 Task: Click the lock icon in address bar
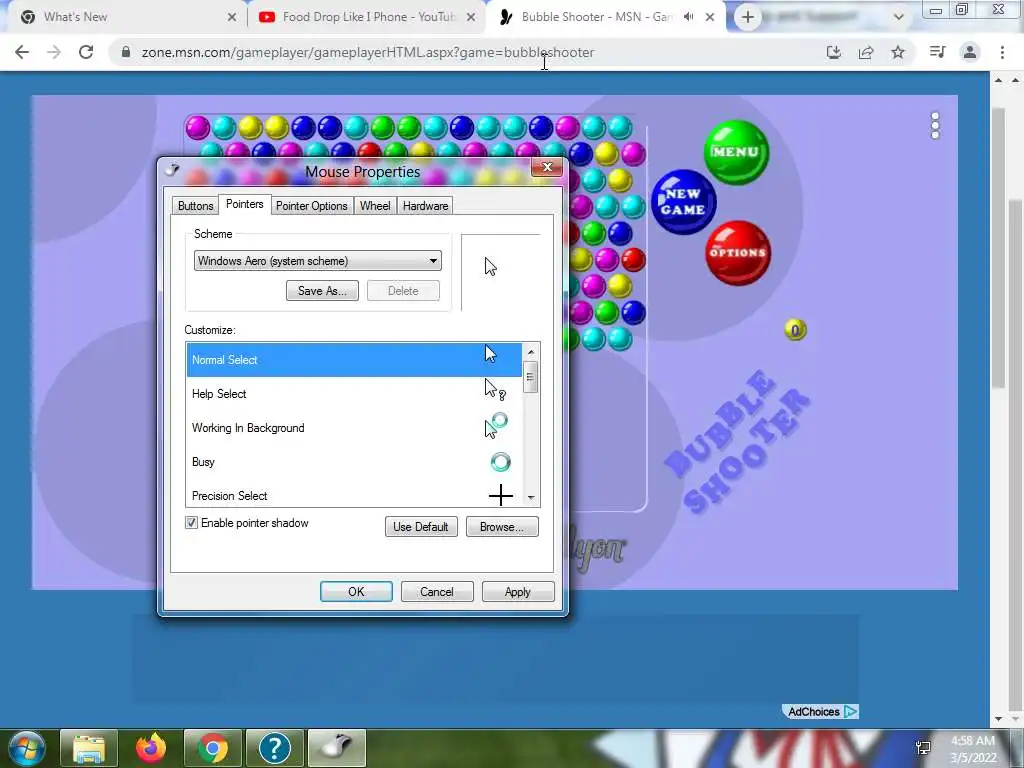pos(125,52)
